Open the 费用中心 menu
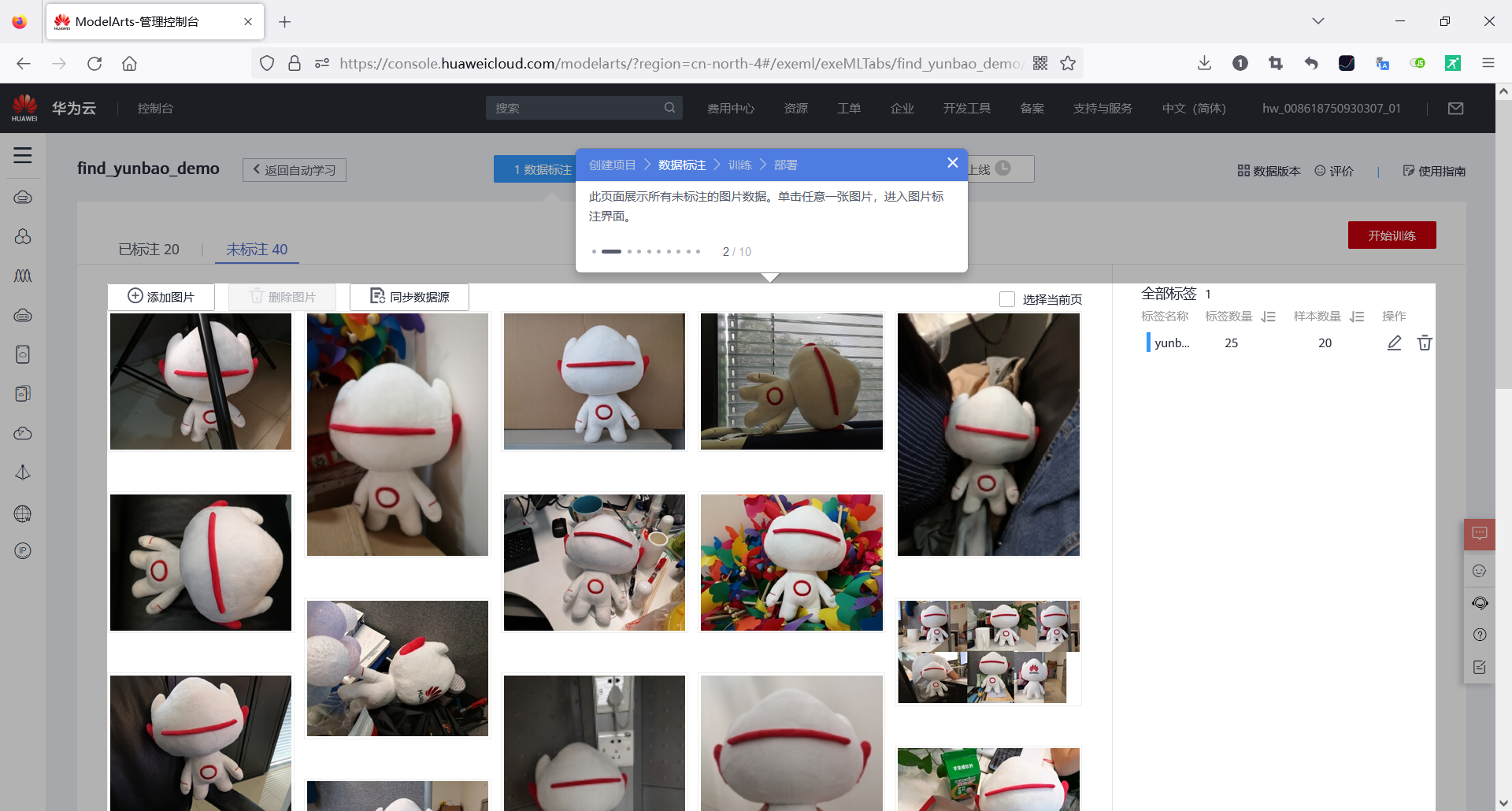The image size is (1512, 811). click(x=731, y=109)
